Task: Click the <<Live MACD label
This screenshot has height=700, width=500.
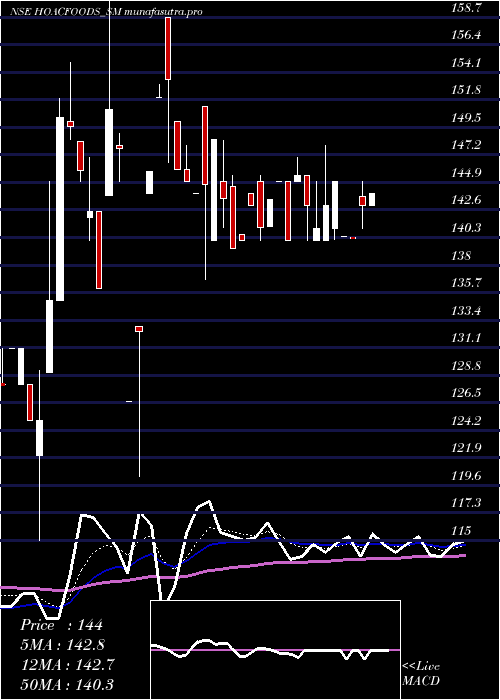Action: (421, 674)
